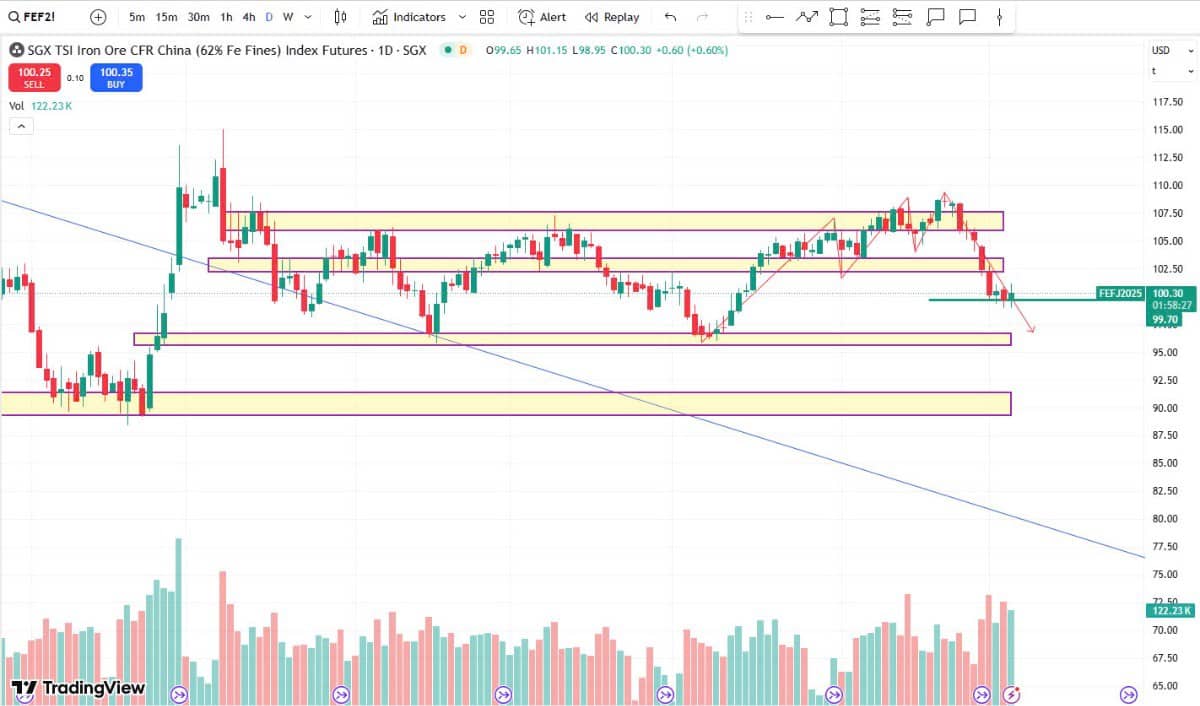Click the add symbol plus icon

click(97, 17)
